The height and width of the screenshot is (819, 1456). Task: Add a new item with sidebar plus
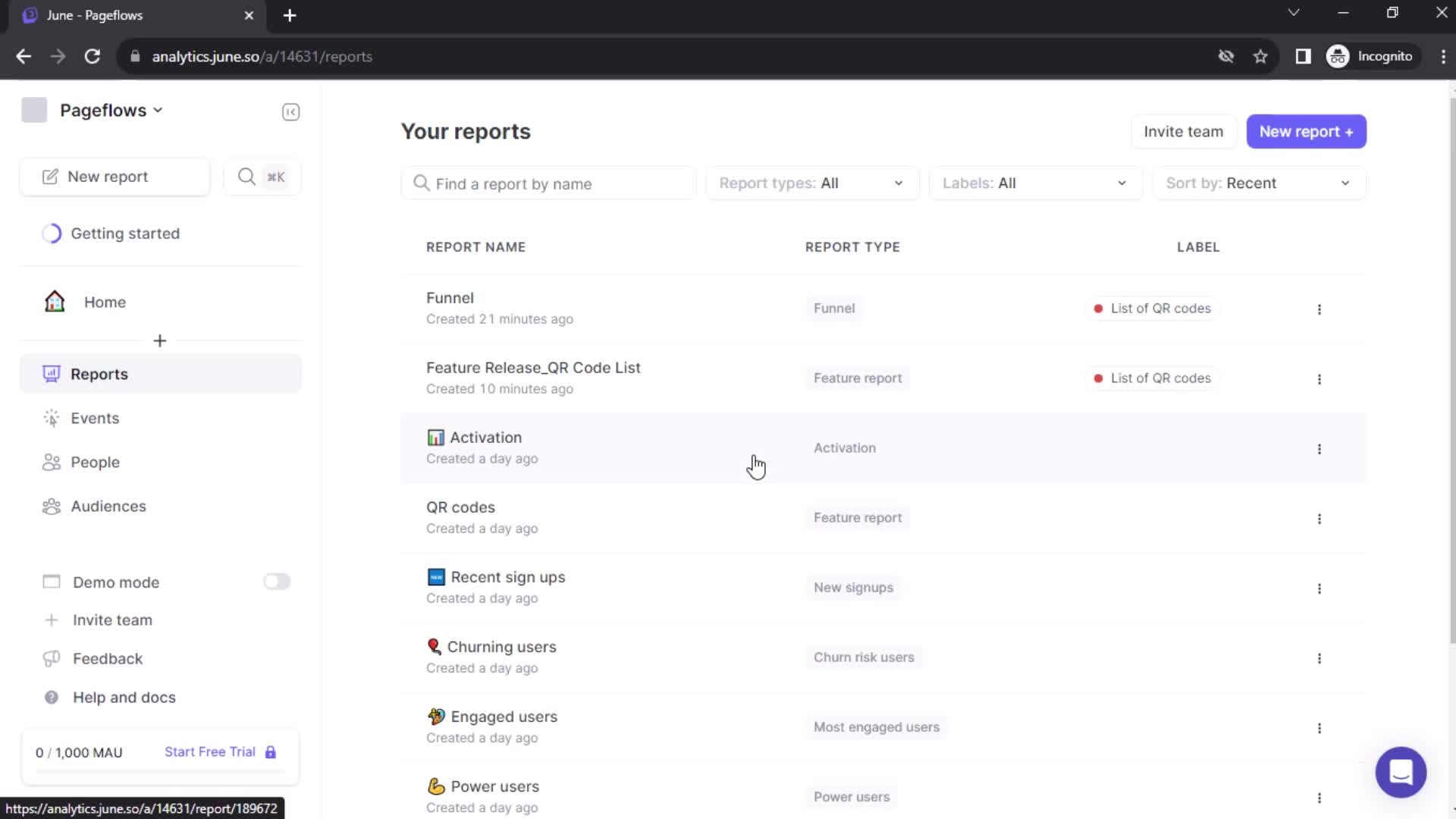point(159,340)
